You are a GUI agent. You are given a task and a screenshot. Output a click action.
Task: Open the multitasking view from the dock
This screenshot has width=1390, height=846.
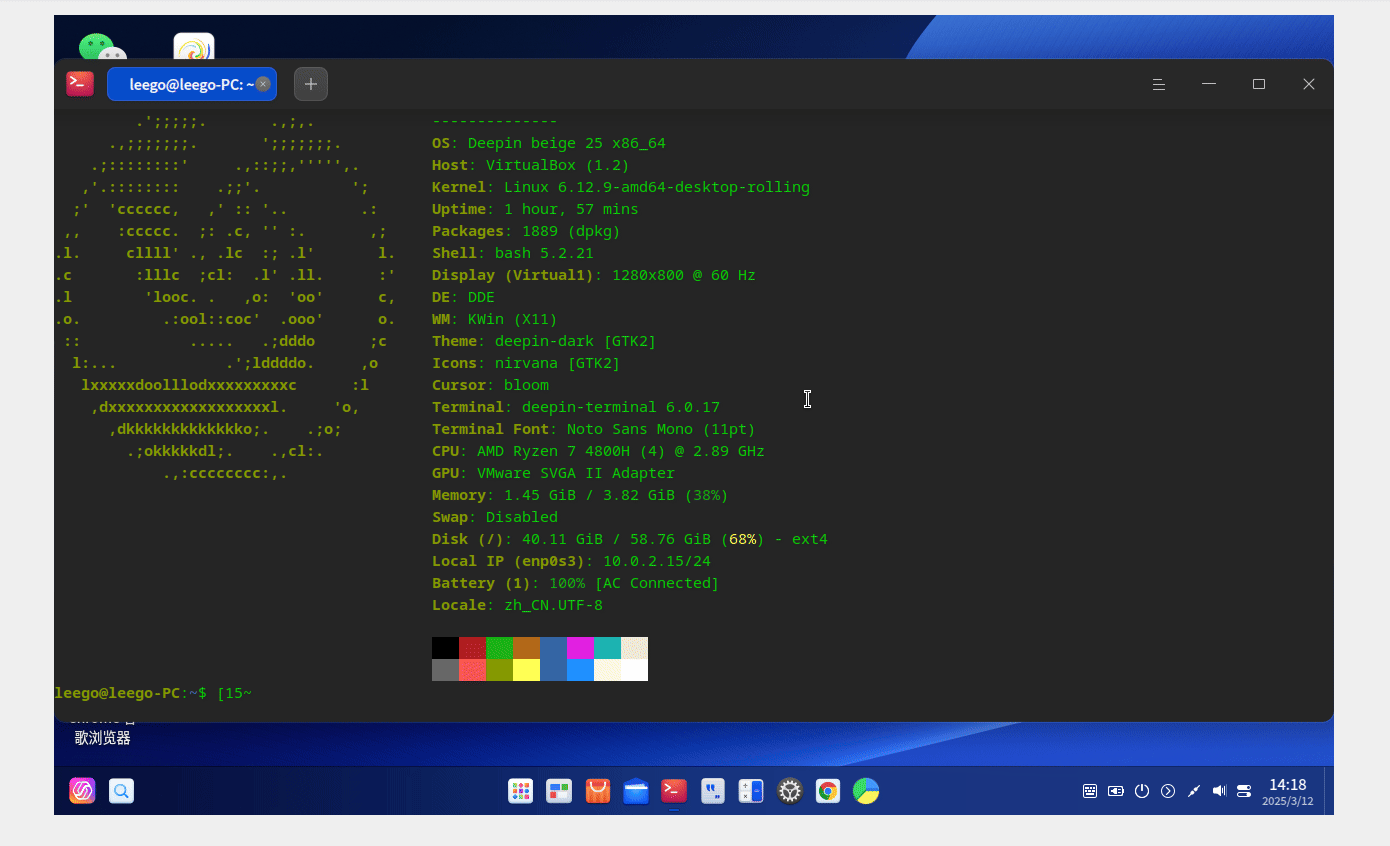[559, 791]
